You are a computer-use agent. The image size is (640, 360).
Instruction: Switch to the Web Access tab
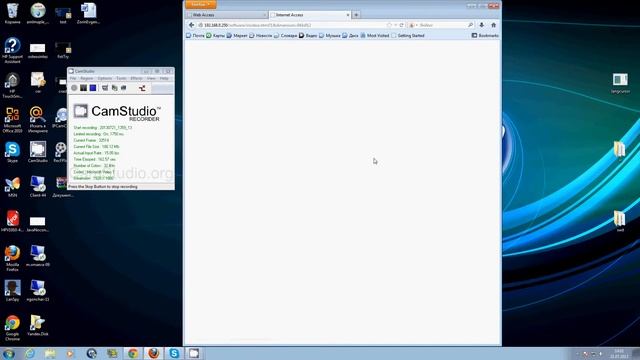click(226, 15)
